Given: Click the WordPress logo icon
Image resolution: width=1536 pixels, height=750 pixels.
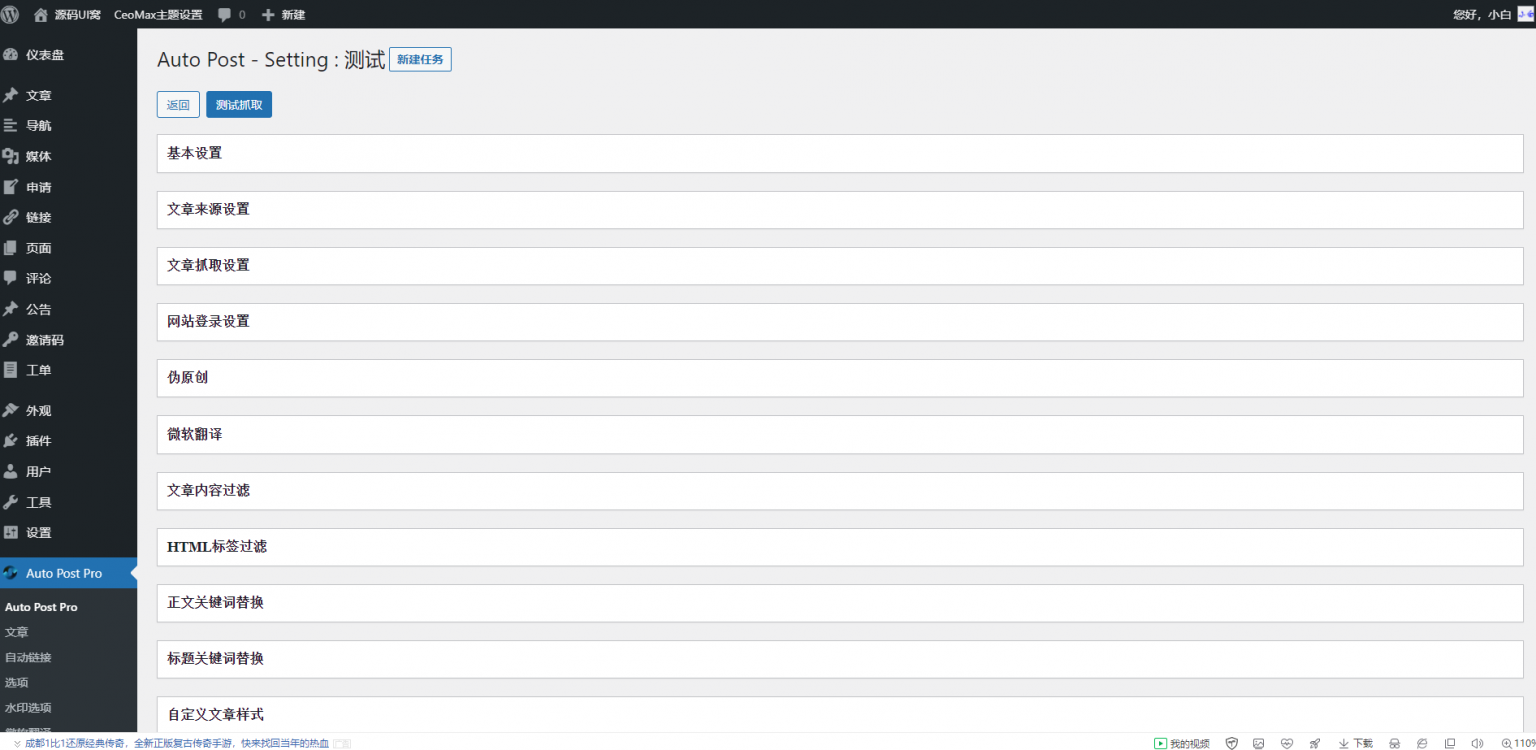Looking at the screenshot, I should (10, 15).
